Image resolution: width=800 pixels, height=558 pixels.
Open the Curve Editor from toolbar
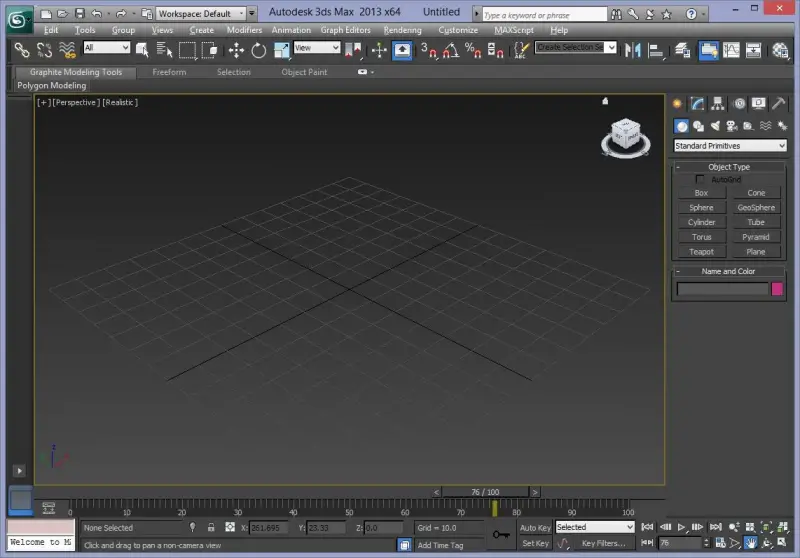point(731,50)
